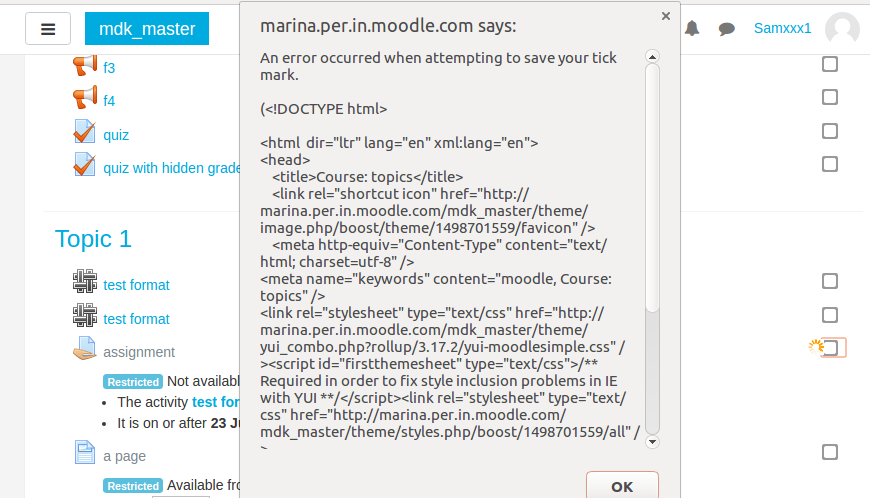870x498 pixels.
Task: Open the quiz with hidden grade link
Action: [171, 168]
